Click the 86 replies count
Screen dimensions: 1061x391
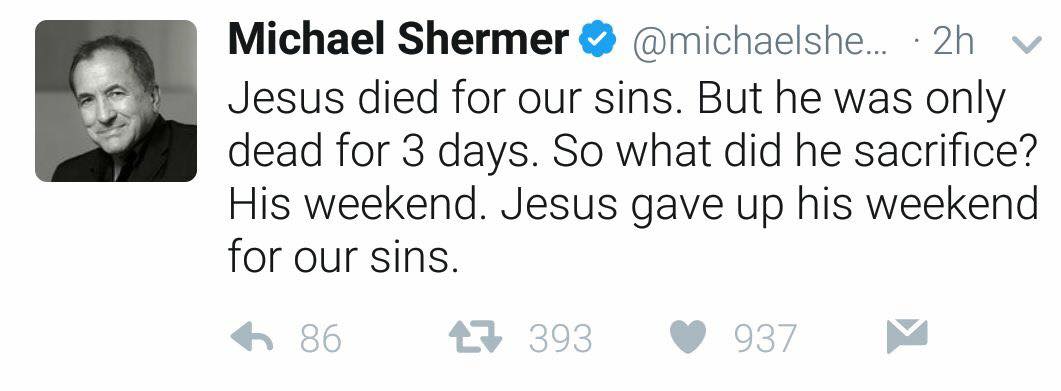[x=321, y=338]
